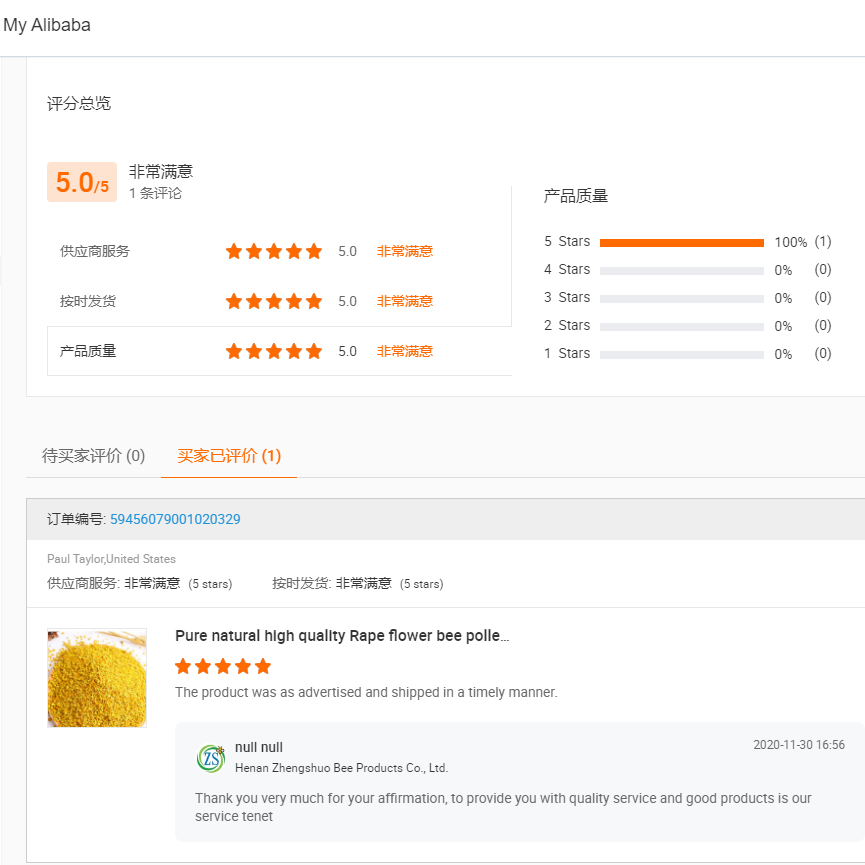Select the 买家已评价 (1) tab
Screen dimensions: 865x865
tap(229, 456)
